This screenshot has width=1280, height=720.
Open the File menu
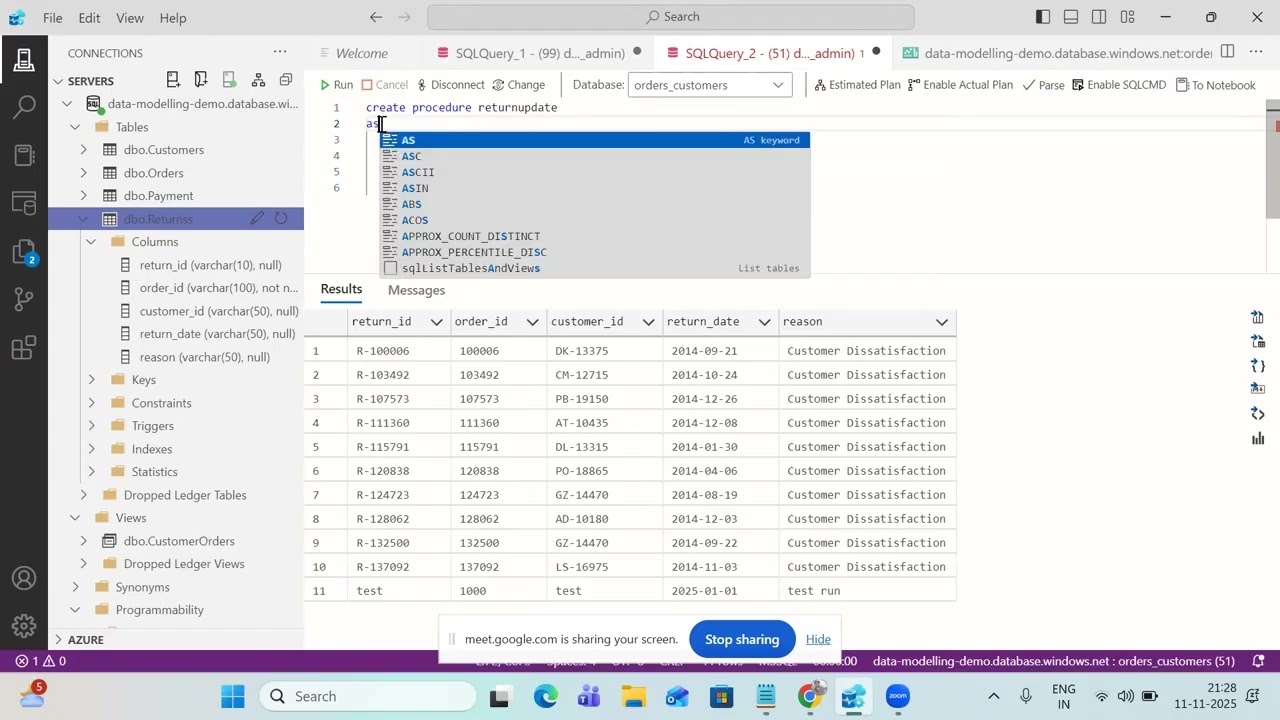52,18
